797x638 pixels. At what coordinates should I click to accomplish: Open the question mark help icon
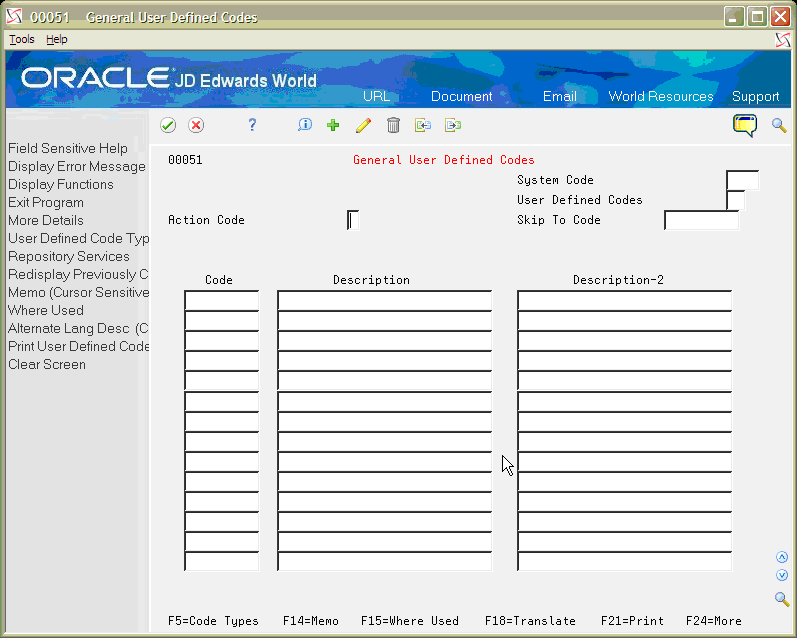pos(252,125)
